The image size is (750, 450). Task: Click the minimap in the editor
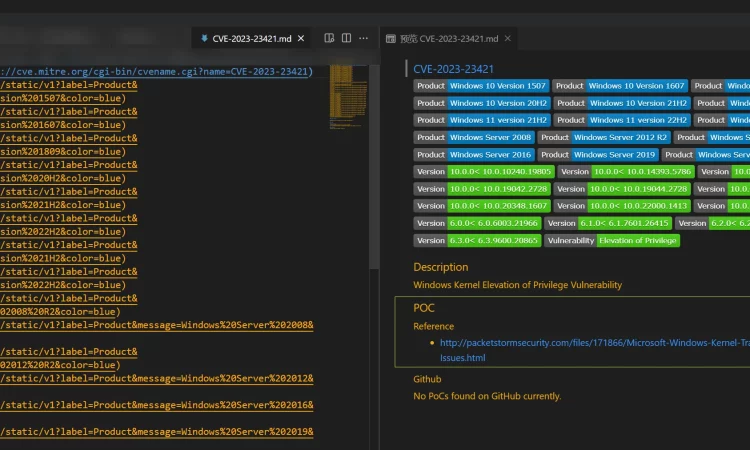click(x=348, y=97)
